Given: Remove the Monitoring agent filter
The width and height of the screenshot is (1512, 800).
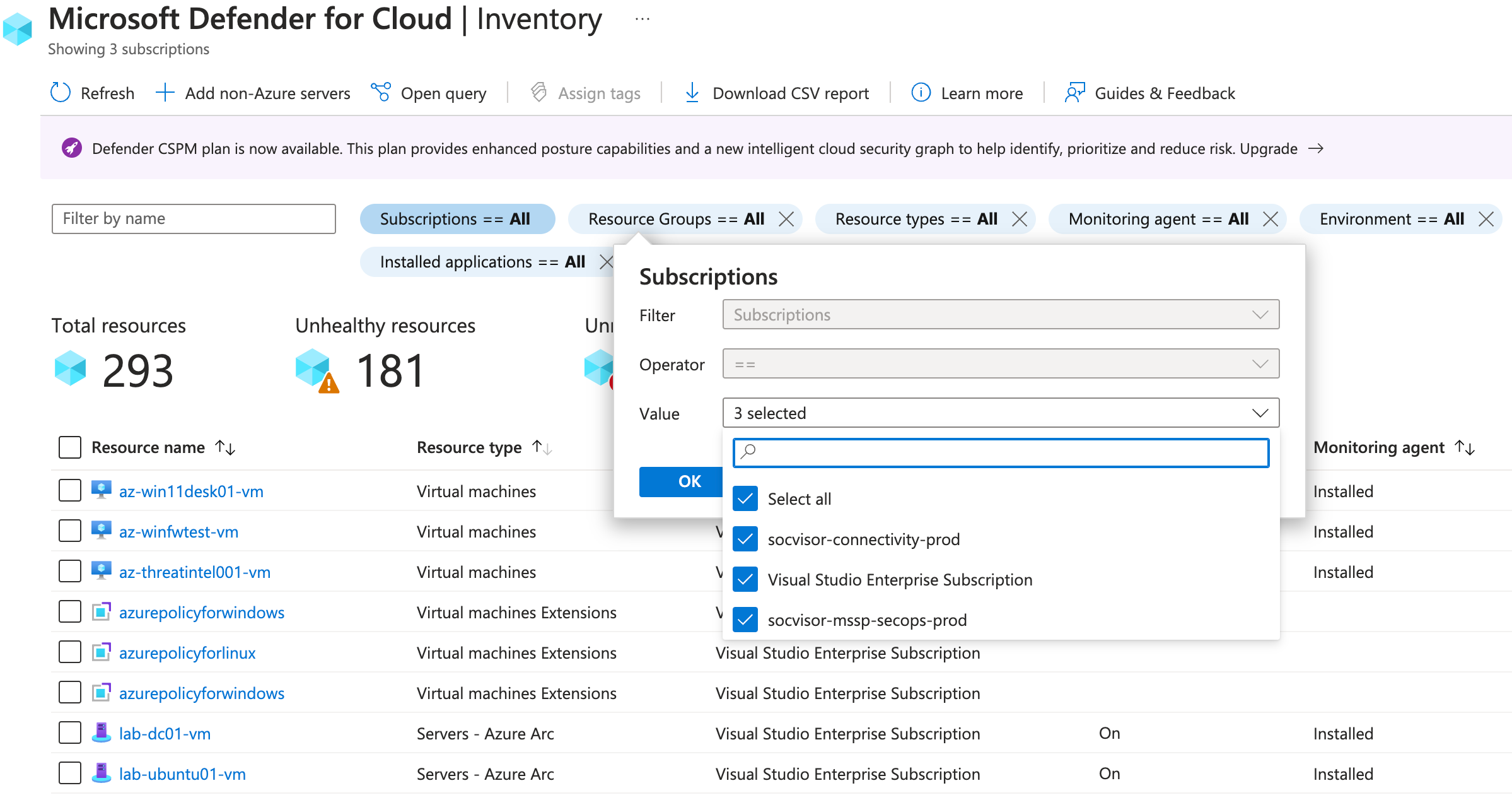Looking at the screenshot, I should [x=1271, y=219].
